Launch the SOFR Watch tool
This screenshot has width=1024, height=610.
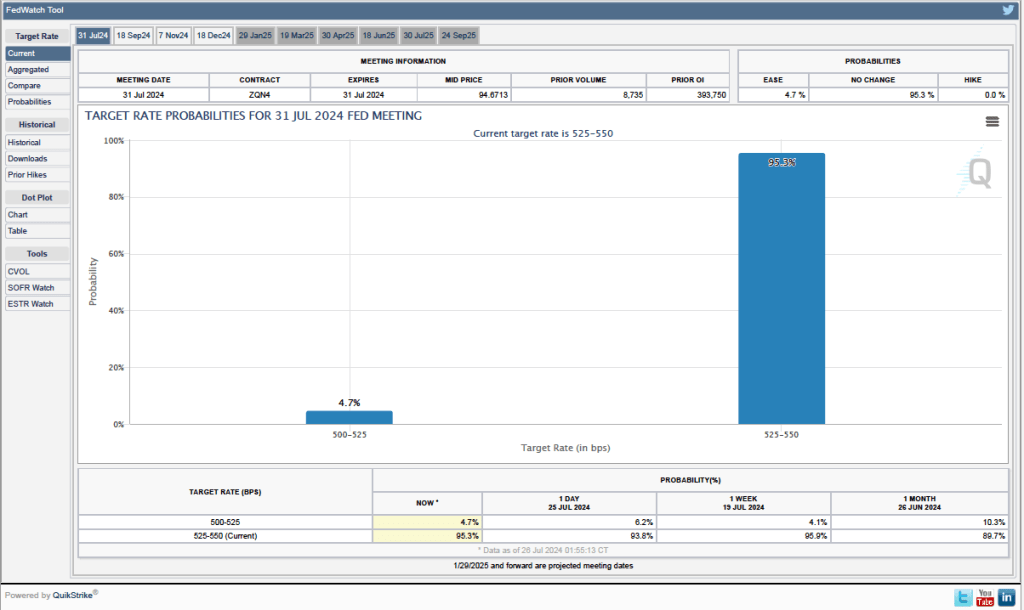30,287
